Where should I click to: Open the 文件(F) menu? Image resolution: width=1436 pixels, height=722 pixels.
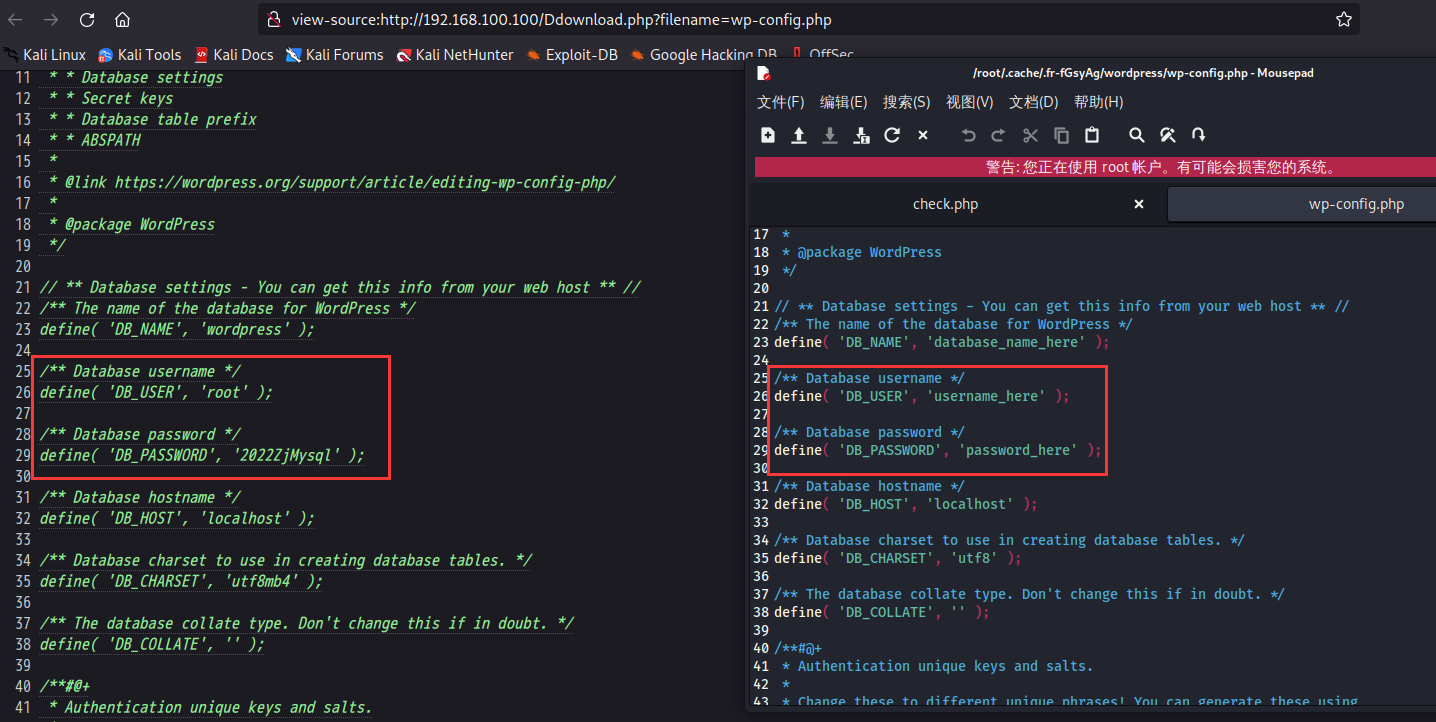[781, 102]
